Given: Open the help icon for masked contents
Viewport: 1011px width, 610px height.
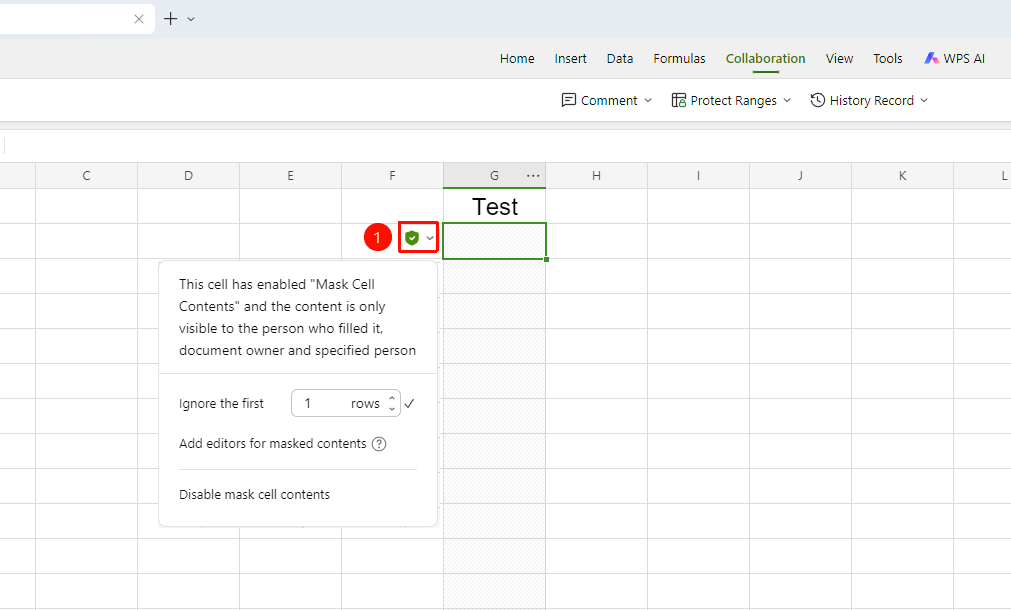Looking at the screenshot, I should (379, 444).
